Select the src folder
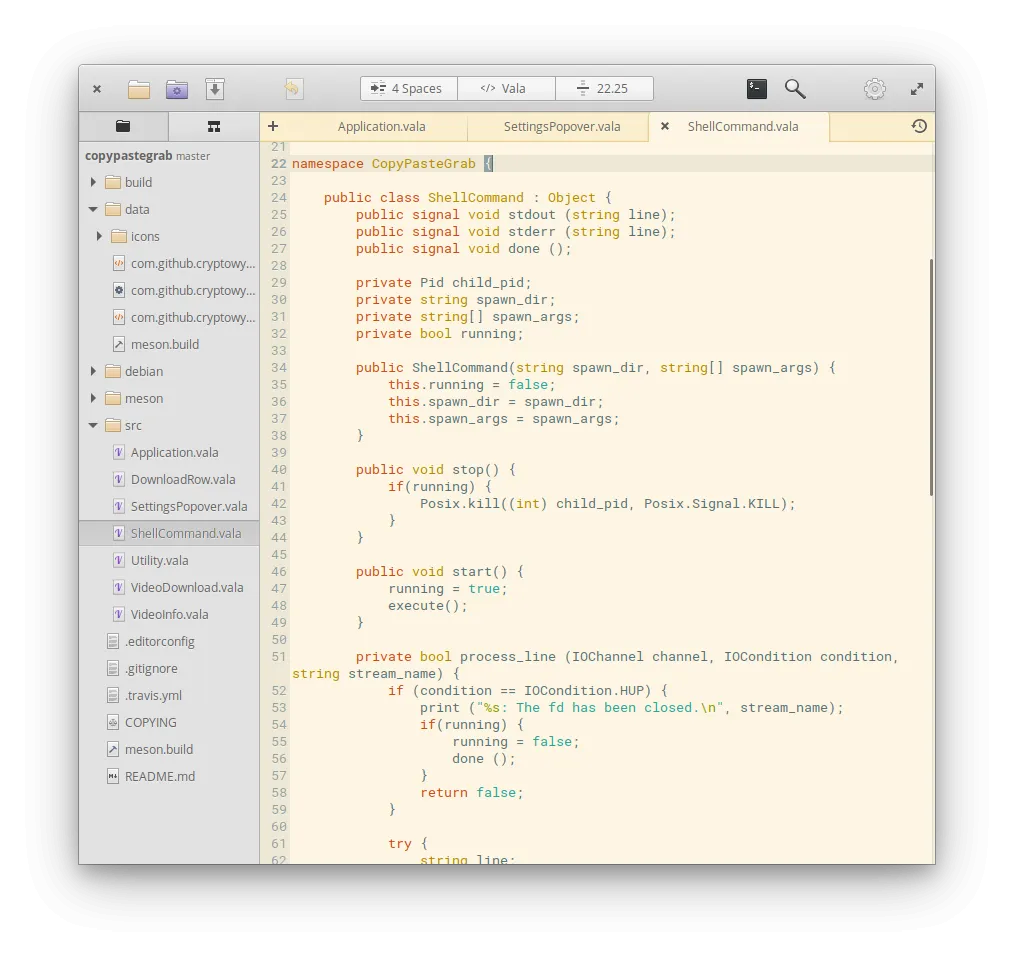The height and width of the screenshot is (957, 1014). coord(169,425)
